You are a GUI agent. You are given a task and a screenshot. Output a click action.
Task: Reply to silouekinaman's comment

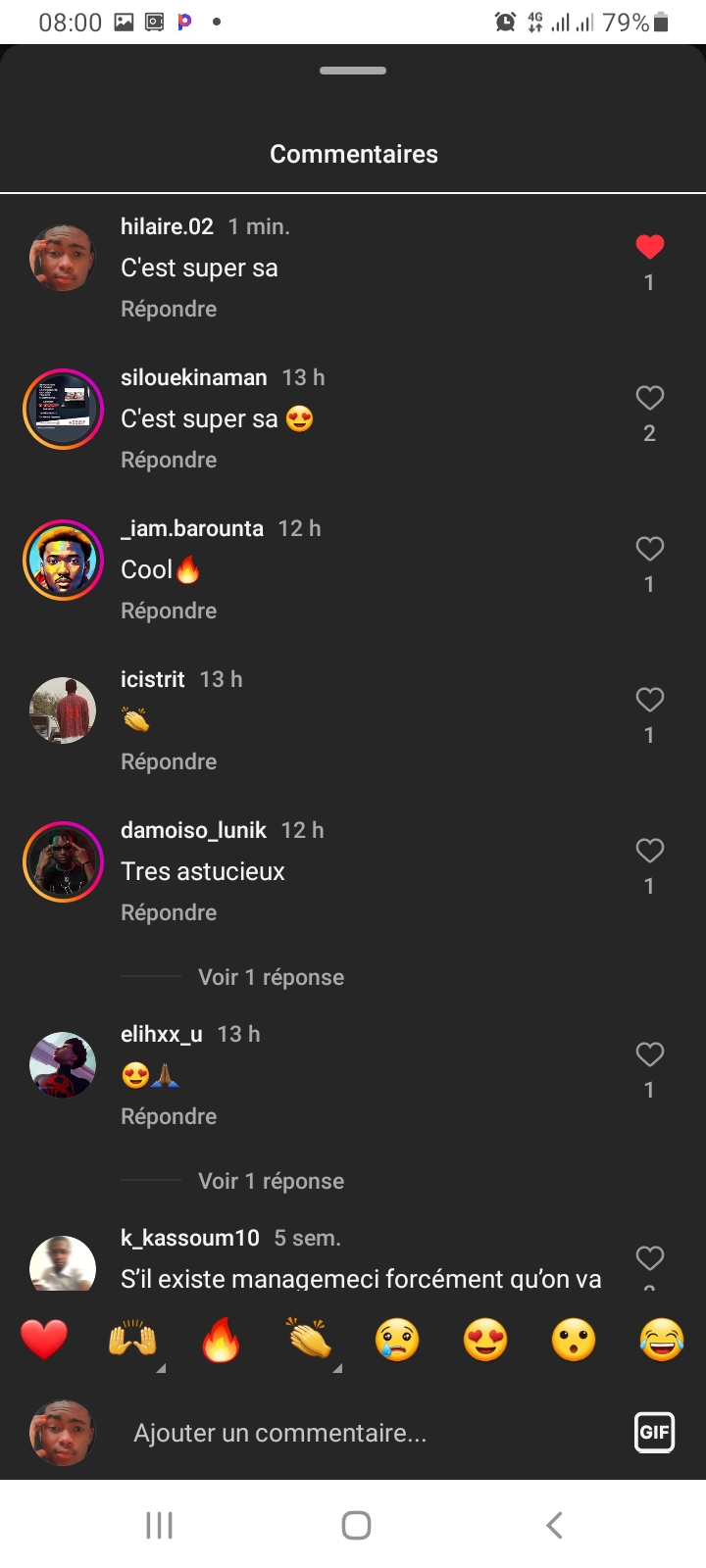[x=169, y=460]
